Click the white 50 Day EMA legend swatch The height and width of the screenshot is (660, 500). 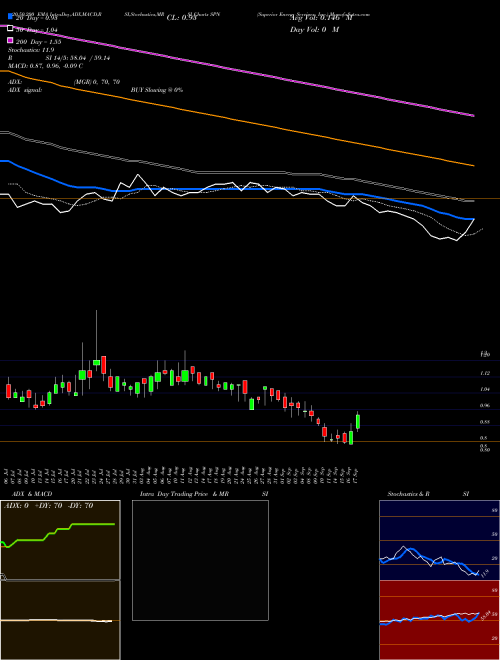click(10, 29)
